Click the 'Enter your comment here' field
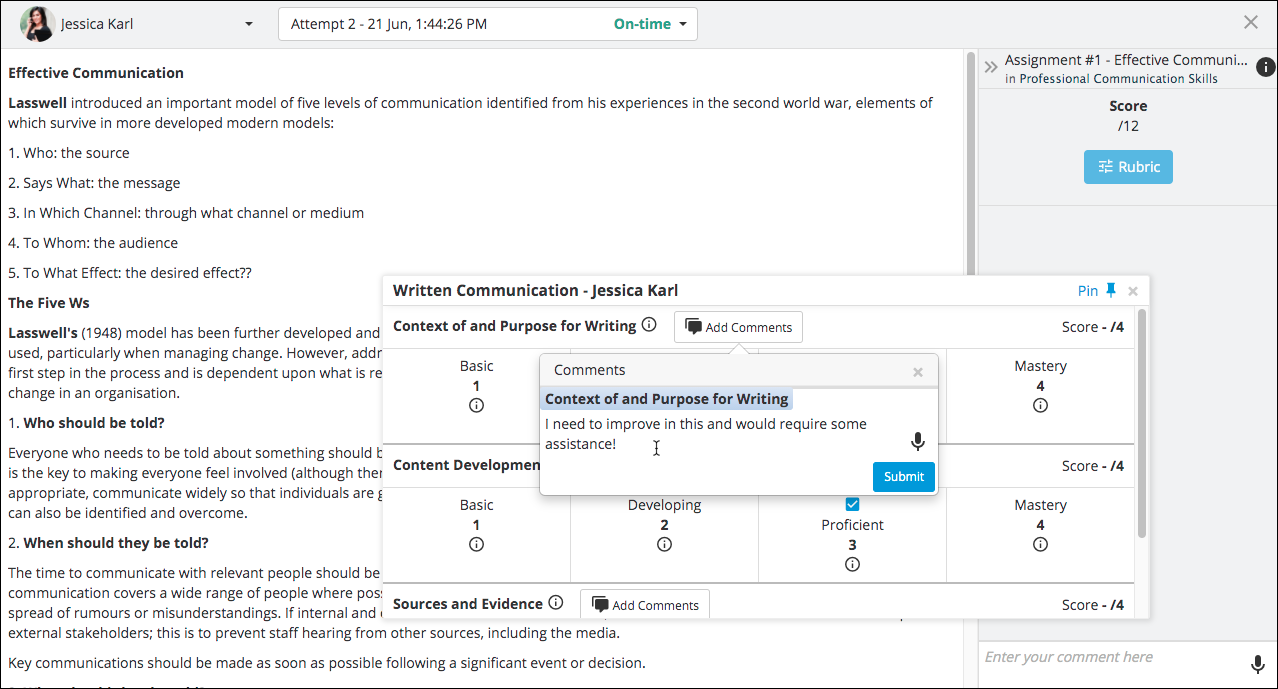Image resolution: width=1278 pixels, height=689 pixels. (1110, 657)
